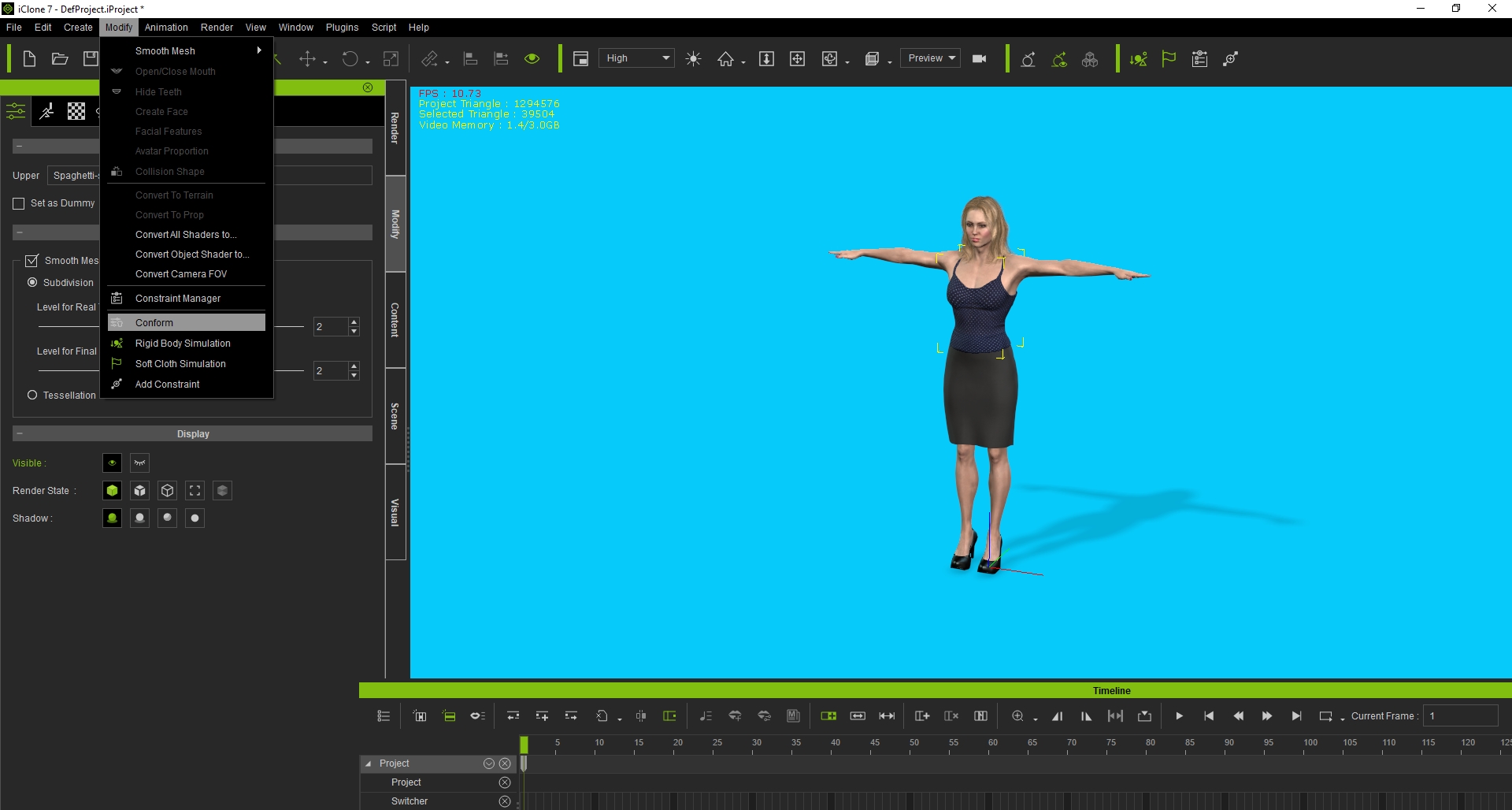The height and width of the screenshot is (810, 1512).
Task: Jump to the timeline's first frame
Action: 1209,716
